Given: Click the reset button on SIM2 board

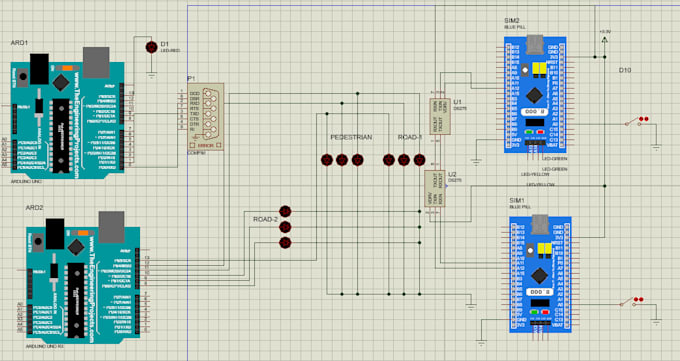Looking at the screenshot, I should 525,69.
